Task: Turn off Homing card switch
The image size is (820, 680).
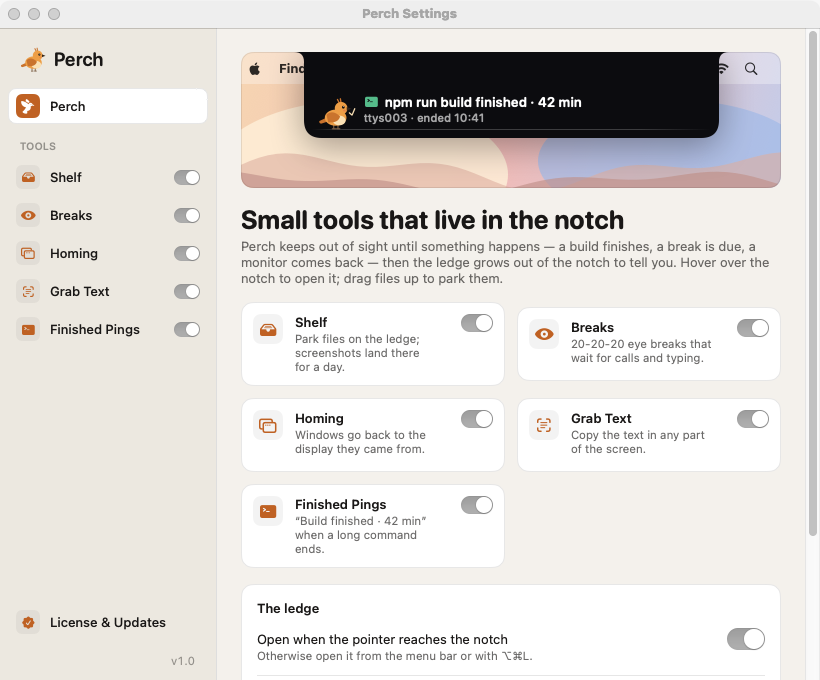Action: coord(477,419)
